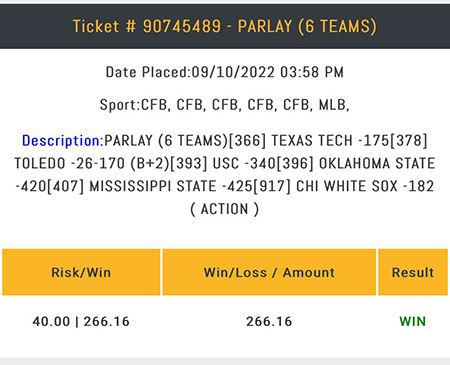Image resolution: width=450 pixels, height=365 pixels.
Task: Click the Sport list line
Action: [225, 105]
